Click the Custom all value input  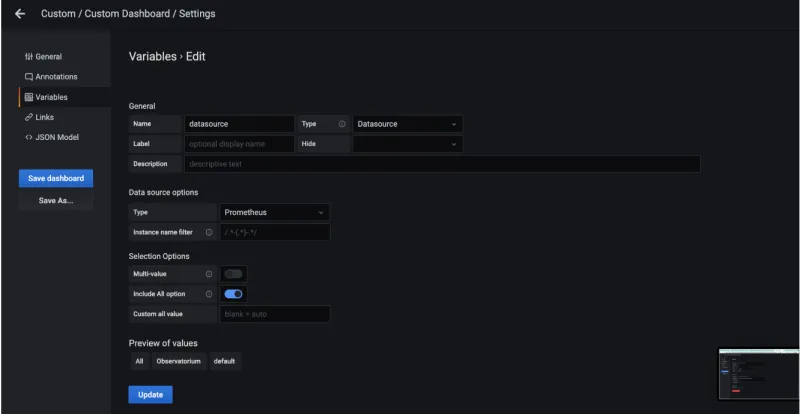point(274,314)
